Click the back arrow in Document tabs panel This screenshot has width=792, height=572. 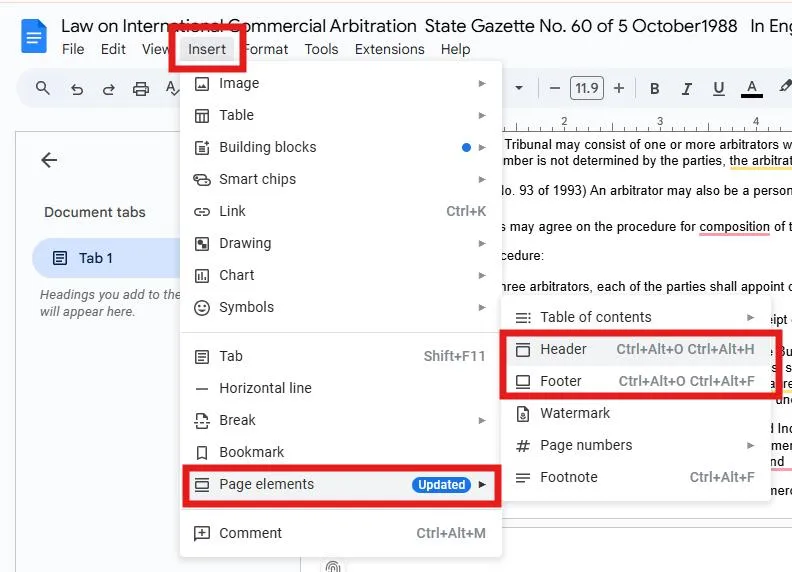(49, 160)
